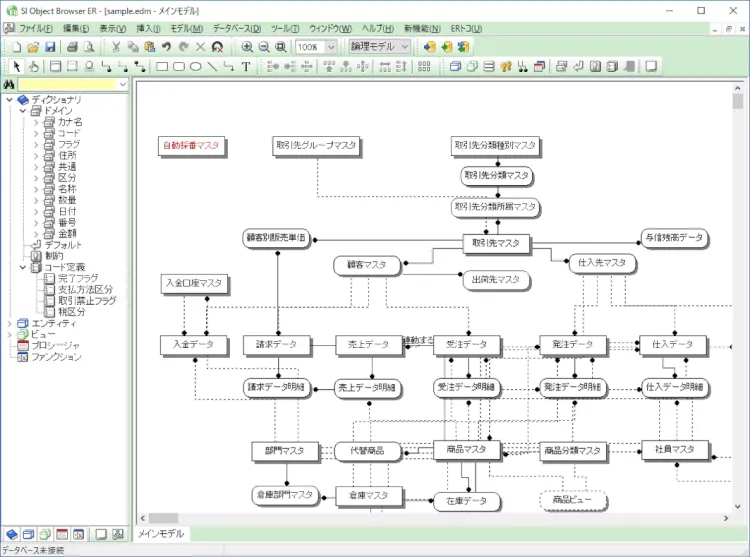Select the rectangle shape tool
Viewport: 750px width, 557px height.
point(162,67)
